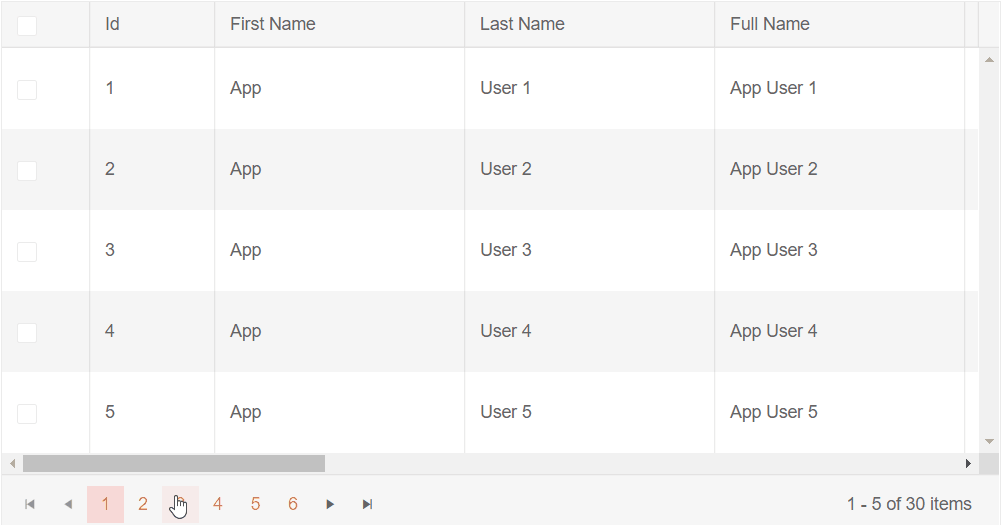Screen dimensions: 1004x525
Task: Sort by the First Name column header
Action: coord(273,24)
